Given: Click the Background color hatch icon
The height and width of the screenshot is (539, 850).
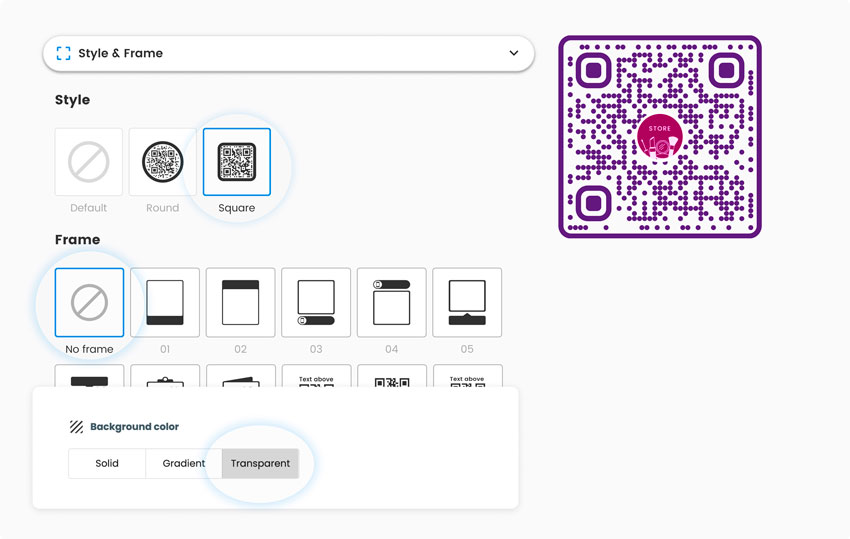Looking at the screenshot, I should point(76,427).
